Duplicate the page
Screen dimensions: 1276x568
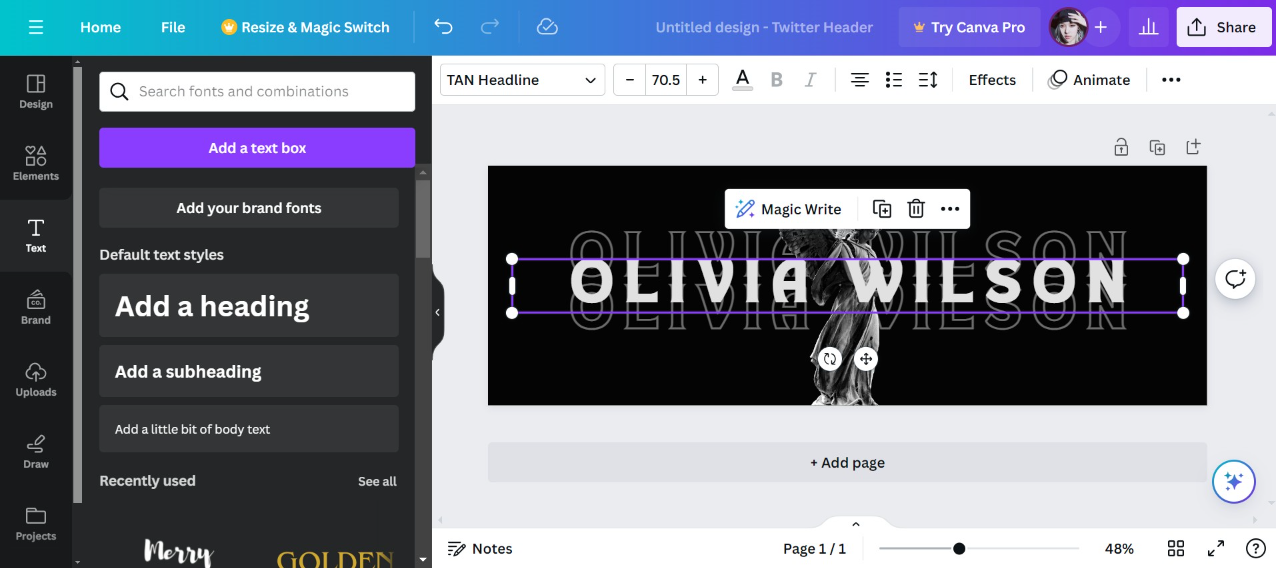(1157, 147)
